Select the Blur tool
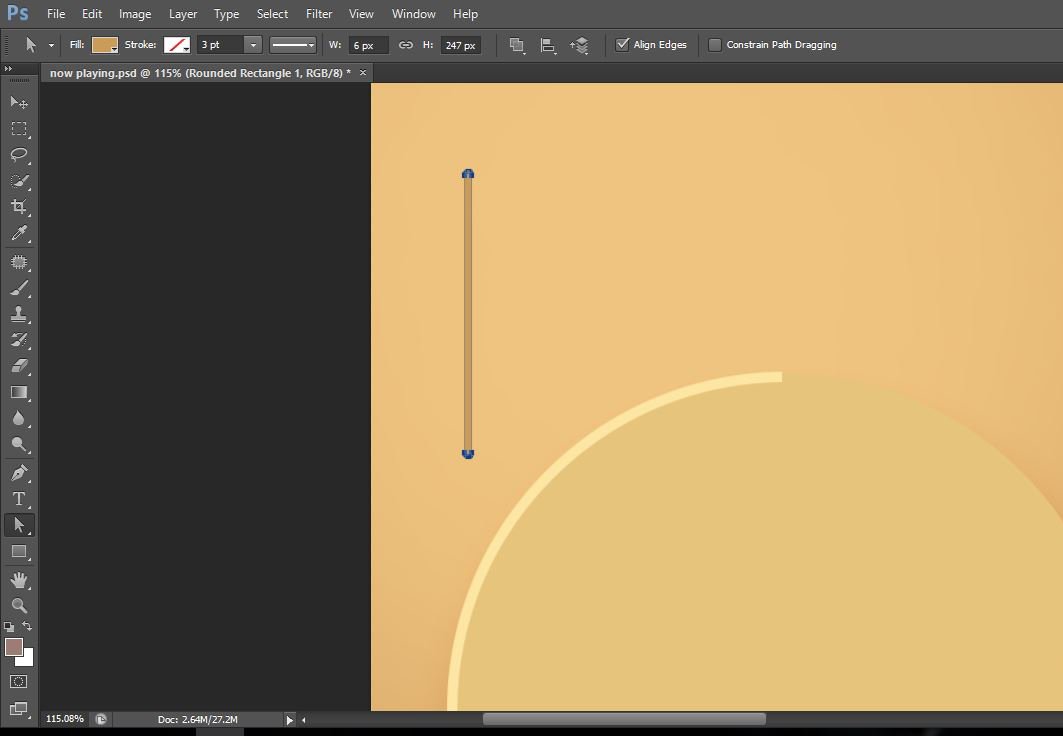This screenshot has width=1063, height=736. pos(19,418)
